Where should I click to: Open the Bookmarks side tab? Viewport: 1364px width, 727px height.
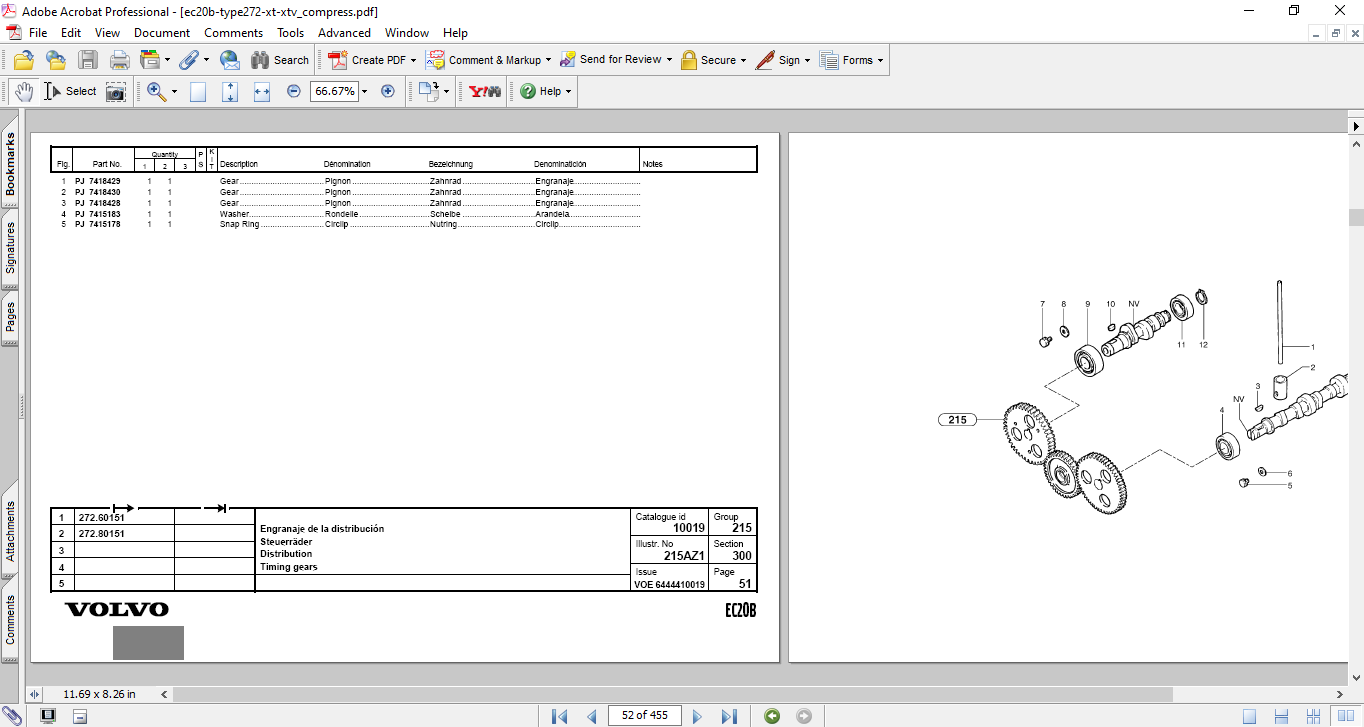pyautogui.click(x=11, y=165)
